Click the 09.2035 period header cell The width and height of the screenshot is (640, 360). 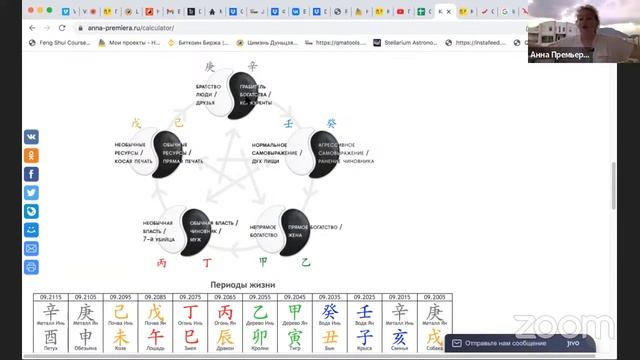click(x=329, y=297)
